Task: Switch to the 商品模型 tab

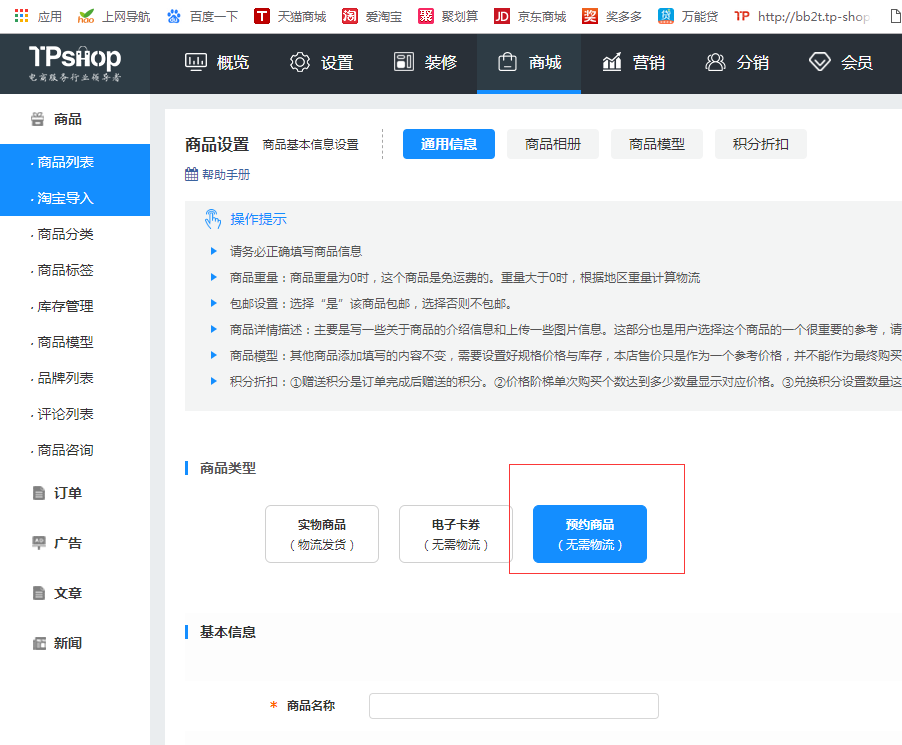Action: tap(656, 144)
